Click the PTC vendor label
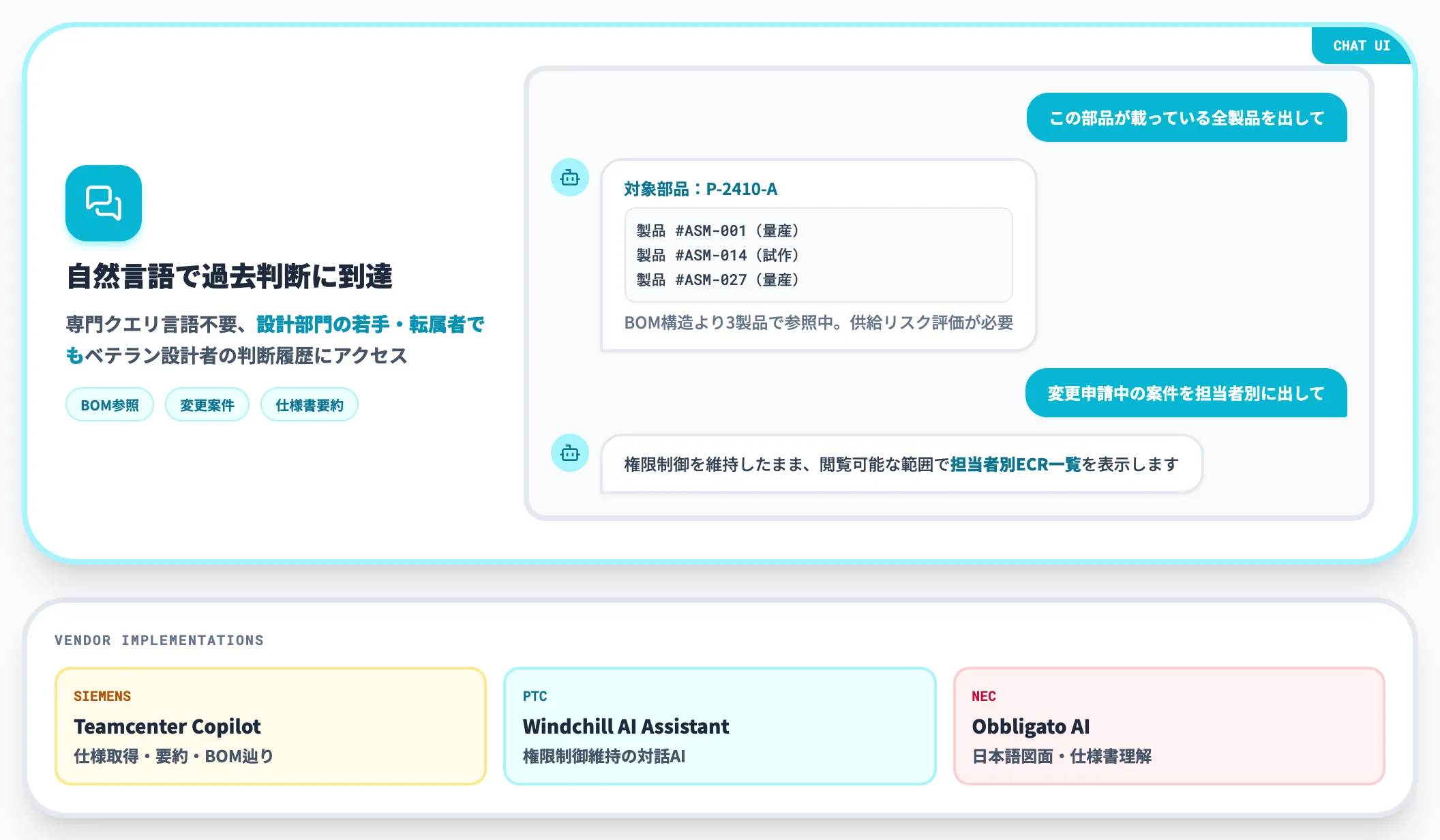 pos(535,696)
